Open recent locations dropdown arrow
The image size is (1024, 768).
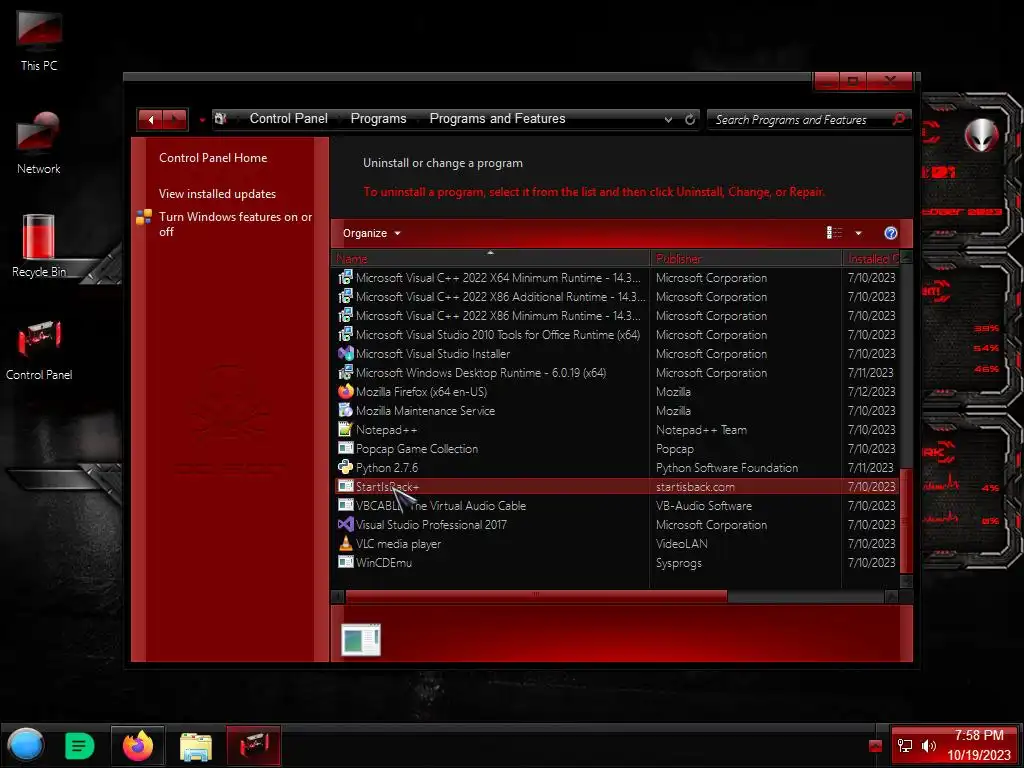pyautogui.click(x=202, y=120)
